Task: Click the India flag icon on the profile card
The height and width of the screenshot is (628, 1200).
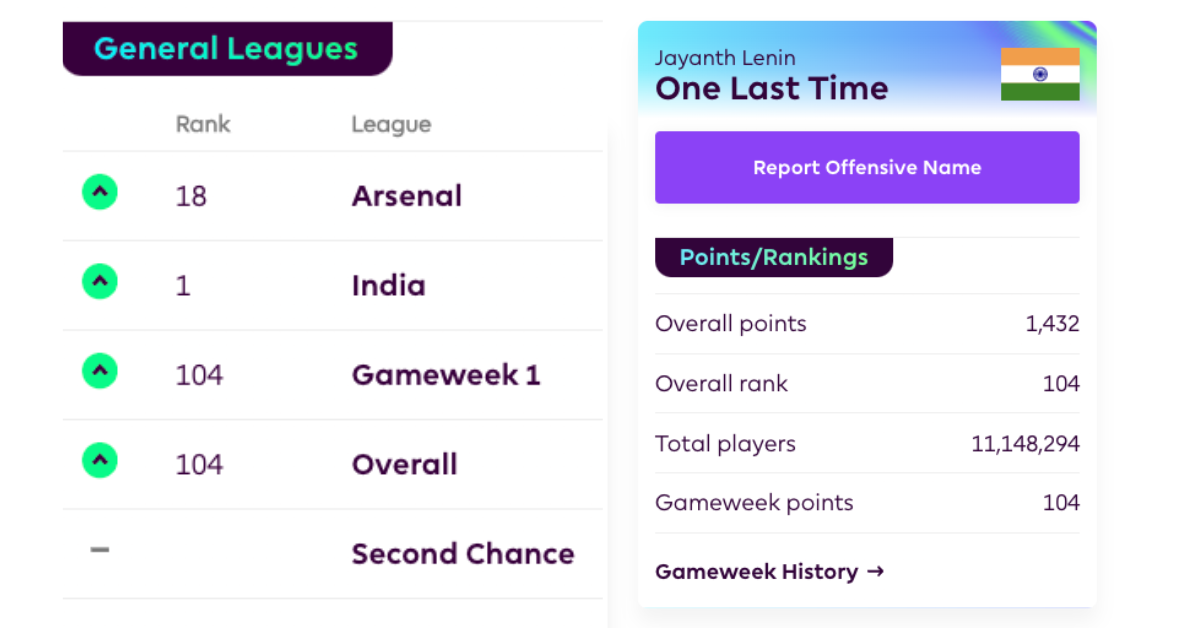Action: click(x=1040, y=73)
